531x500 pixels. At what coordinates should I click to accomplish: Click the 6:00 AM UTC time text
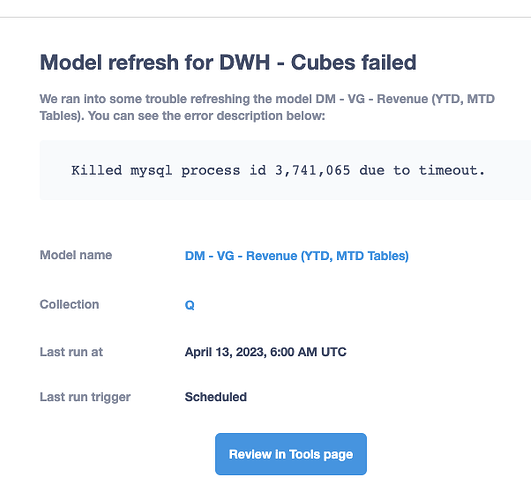tap(308, 352)
